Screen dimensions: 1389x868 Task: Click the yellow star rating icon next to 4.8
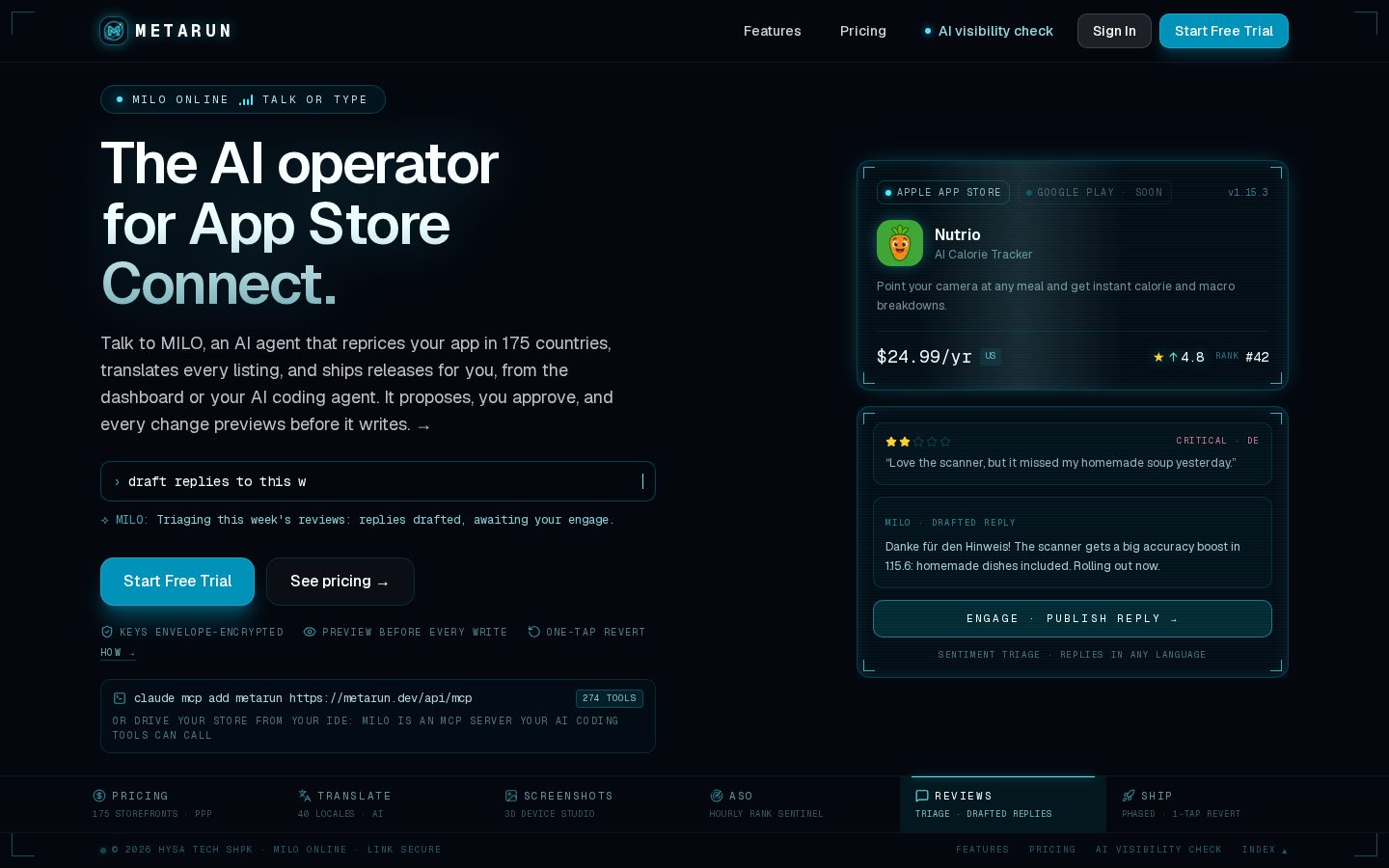point(1158,357)
